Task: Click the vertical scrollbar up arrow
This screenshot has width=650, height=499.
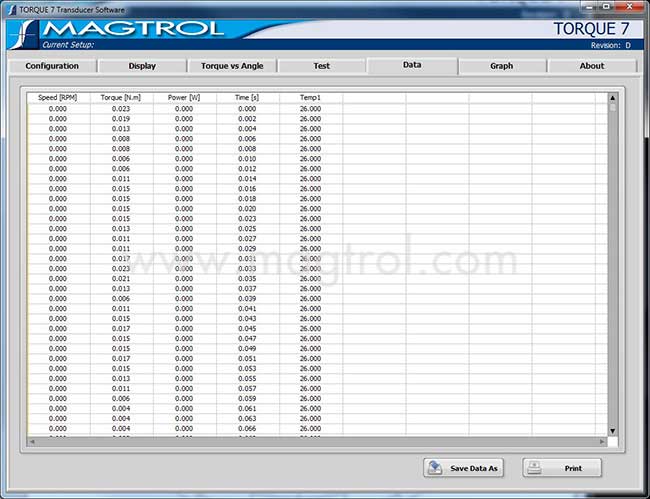Action: [x=612, y=98]
